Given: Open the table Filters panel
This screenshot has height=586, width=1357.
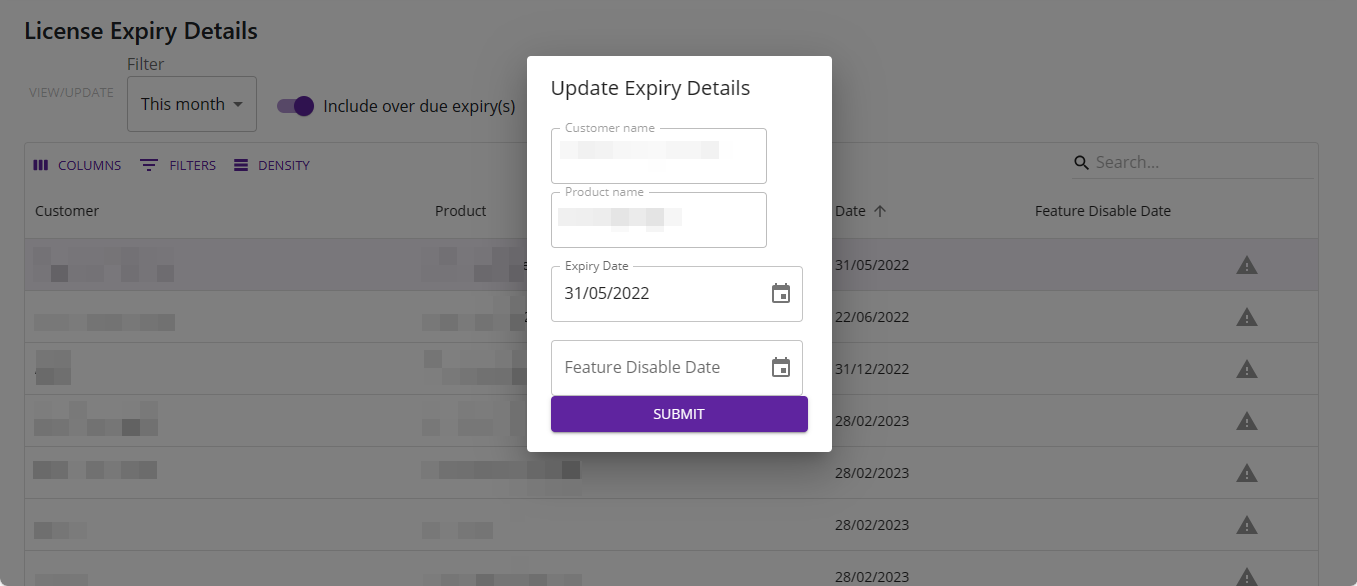Looking at the screenshot, I should click(178, 166).
